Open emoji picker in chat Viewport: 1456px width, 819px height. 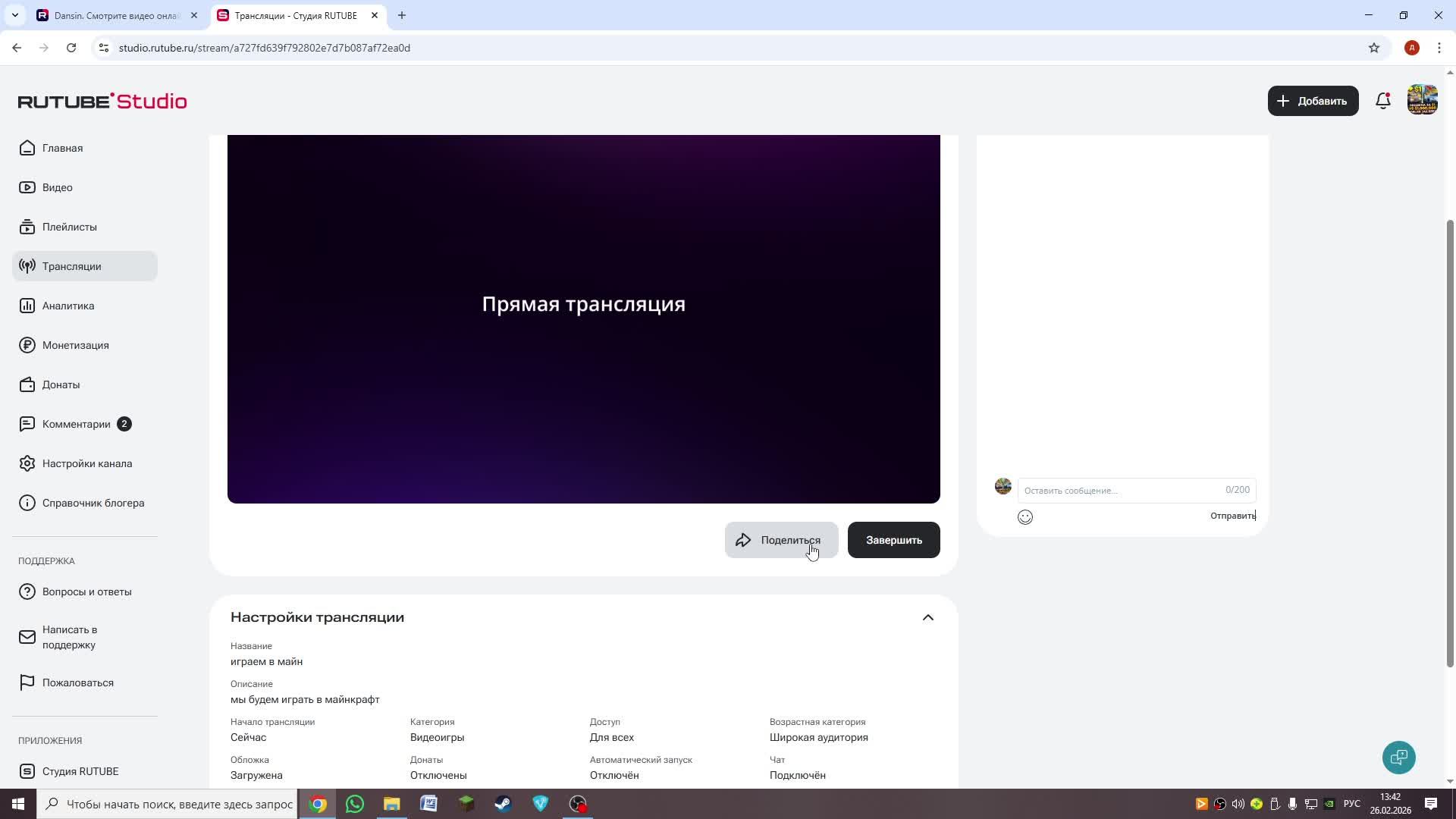tap(1025, 517)
